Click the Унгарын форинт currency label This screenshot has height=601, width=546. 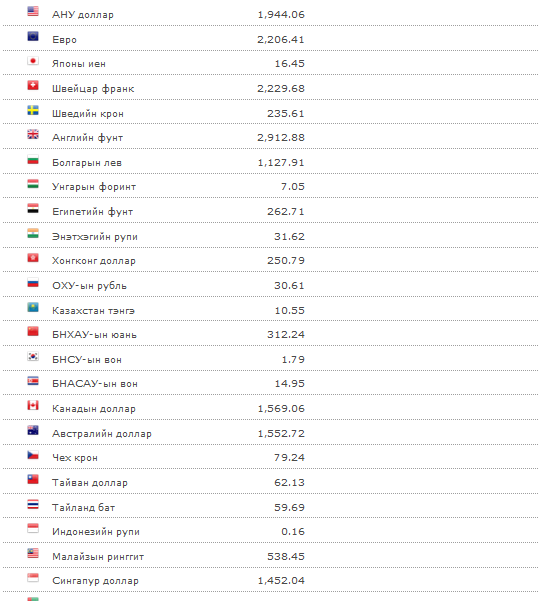(x=94, y=187)
